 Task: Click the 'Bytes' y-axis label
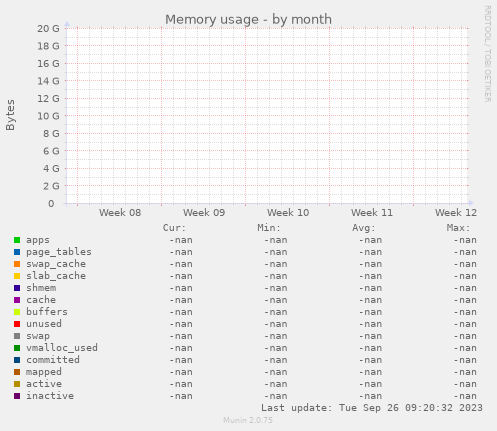(x=10, y=115)
